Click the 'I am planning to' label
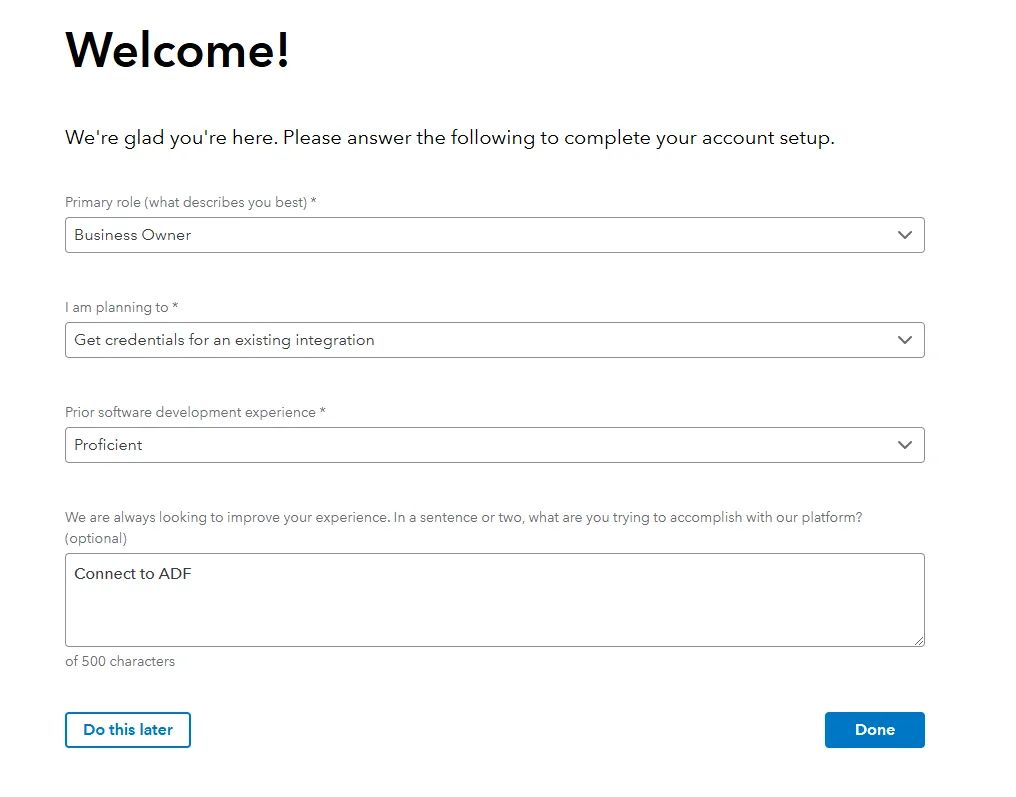The height and width of the screenshot is (797, 1016). (x=121, y=307)
